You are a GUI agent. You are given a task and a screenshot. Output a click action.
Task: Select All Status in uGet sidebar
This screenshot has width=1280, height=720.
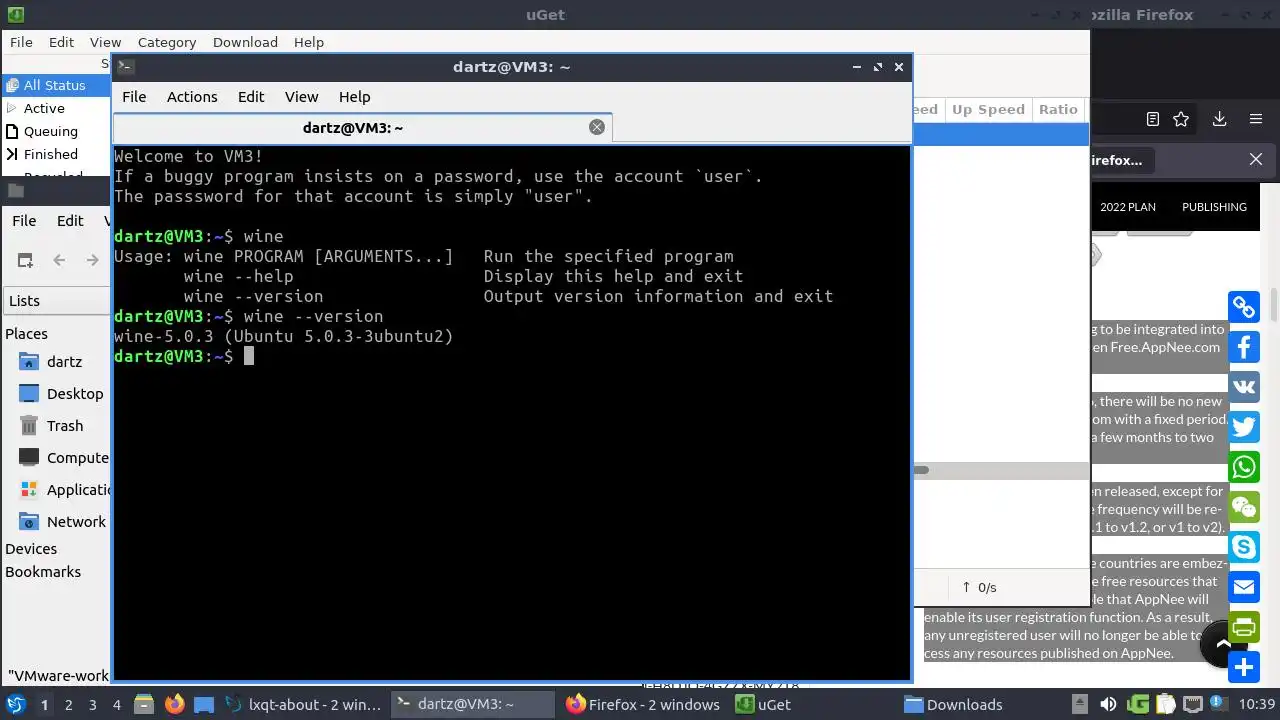55,85
